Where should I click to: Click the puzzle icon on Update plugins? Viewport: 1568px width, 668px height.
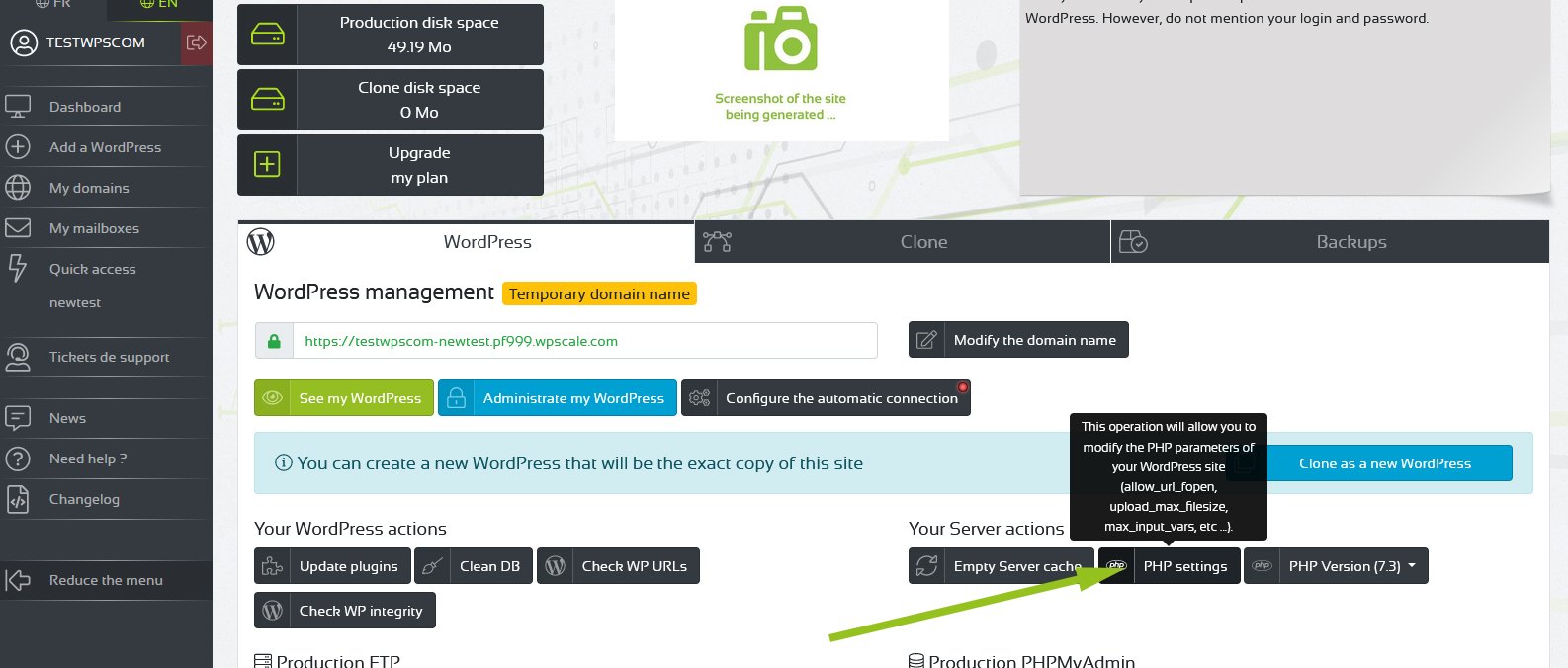(272, 566)
